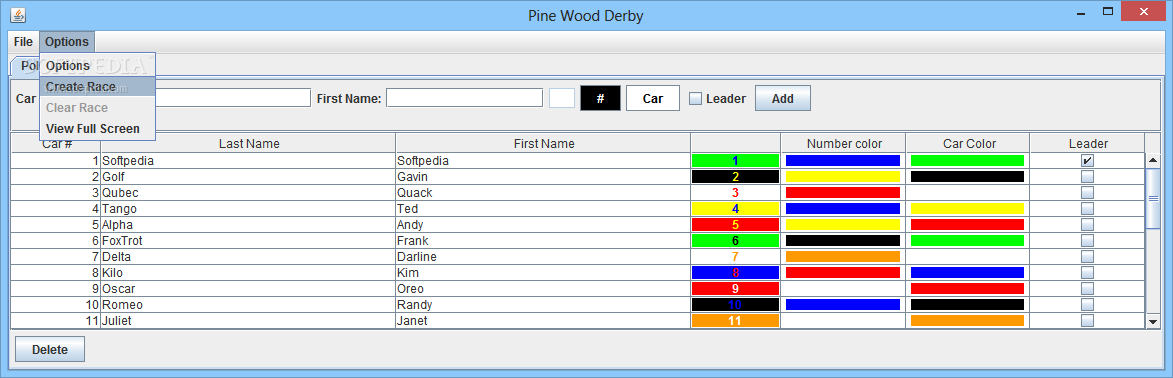Click the black preview cell showing 2
The width and height of the screenshot is (1173, 378).
coord(735,177)
